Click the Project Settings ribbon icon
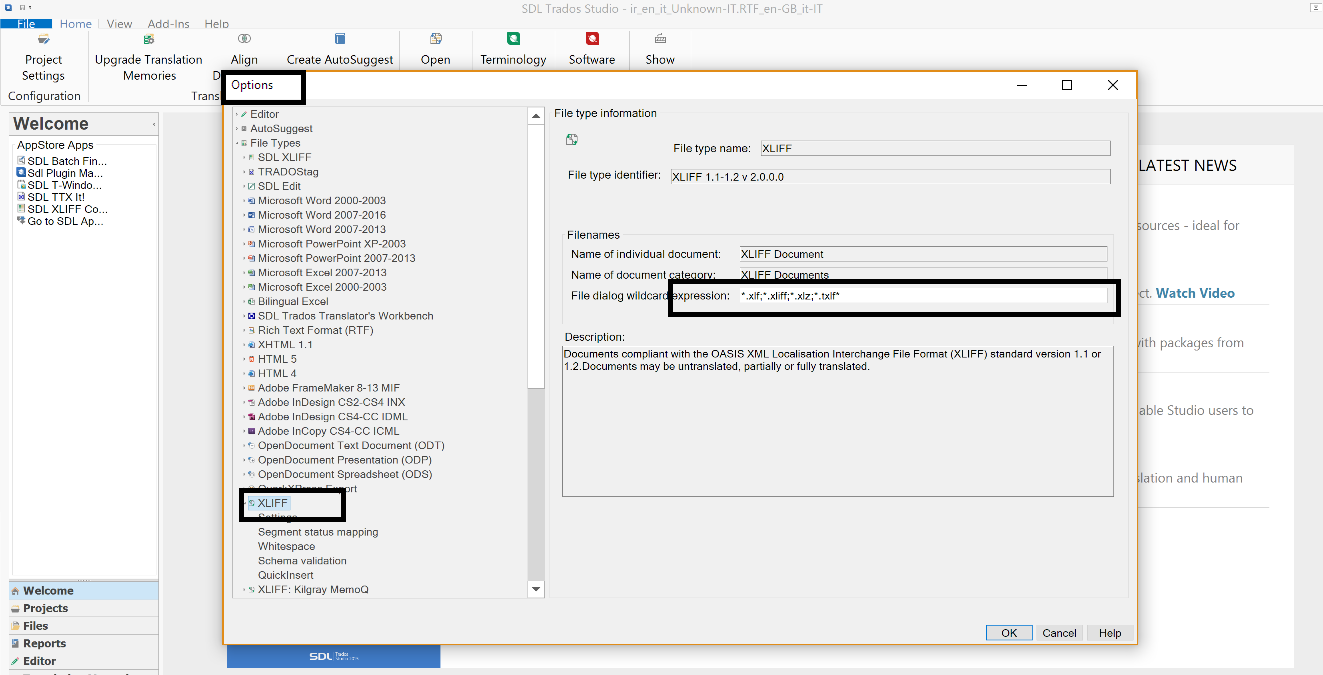The width and height of the screenshot is (1323, 675). click(x=43, y=39)
